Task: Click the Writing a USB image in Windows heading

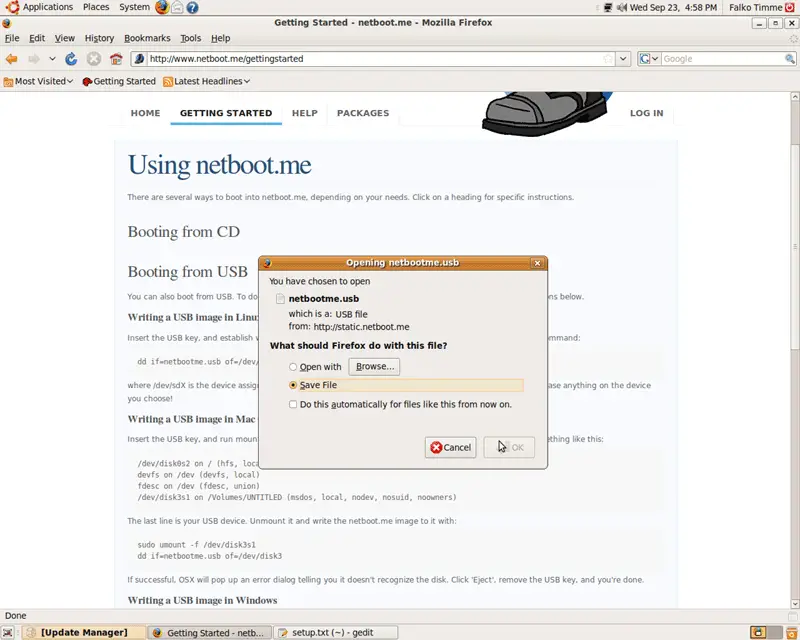Action: tap(203, 601)
